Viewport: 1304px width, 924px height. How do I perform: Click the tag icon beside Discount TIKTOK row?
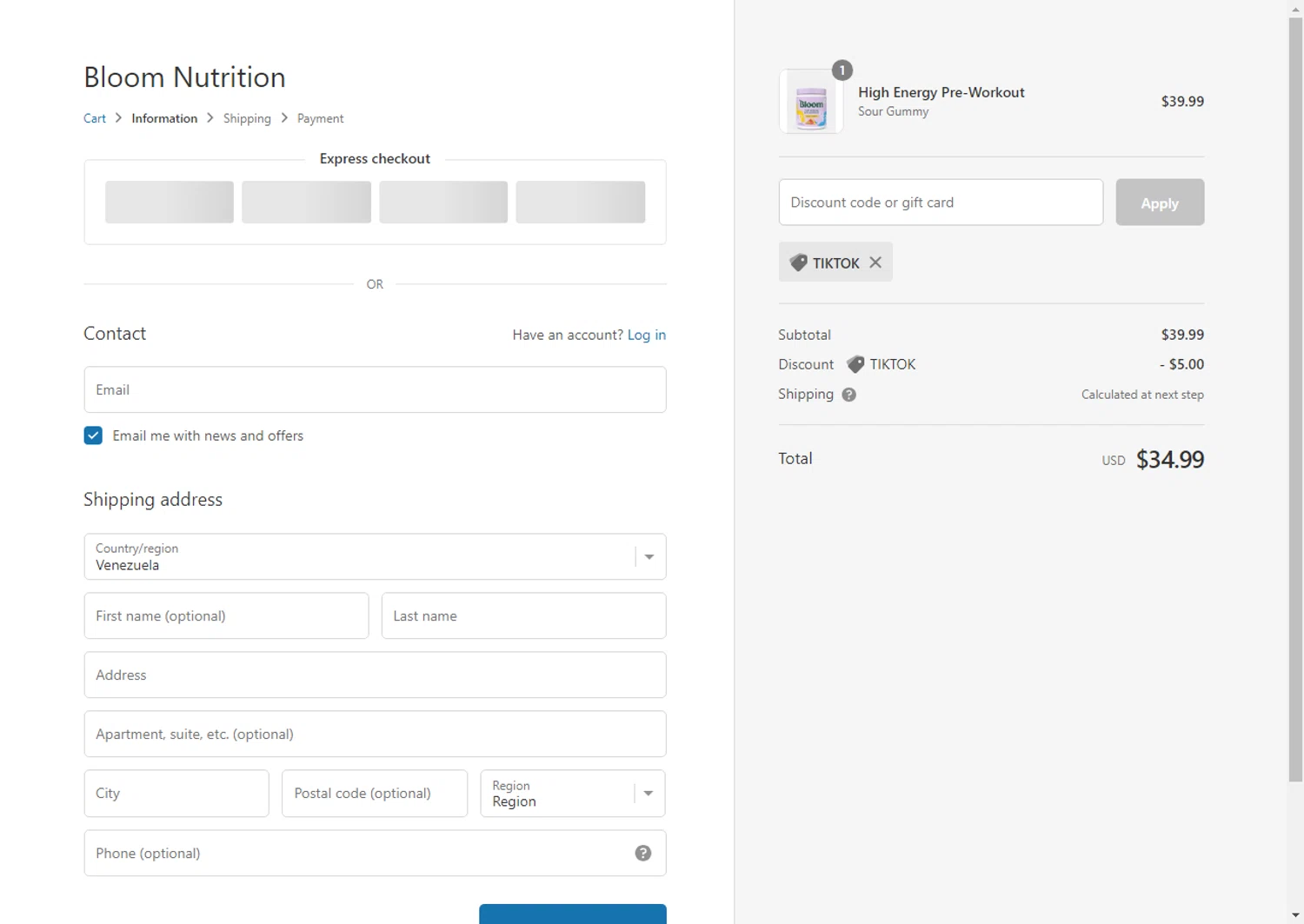(855, 364)
